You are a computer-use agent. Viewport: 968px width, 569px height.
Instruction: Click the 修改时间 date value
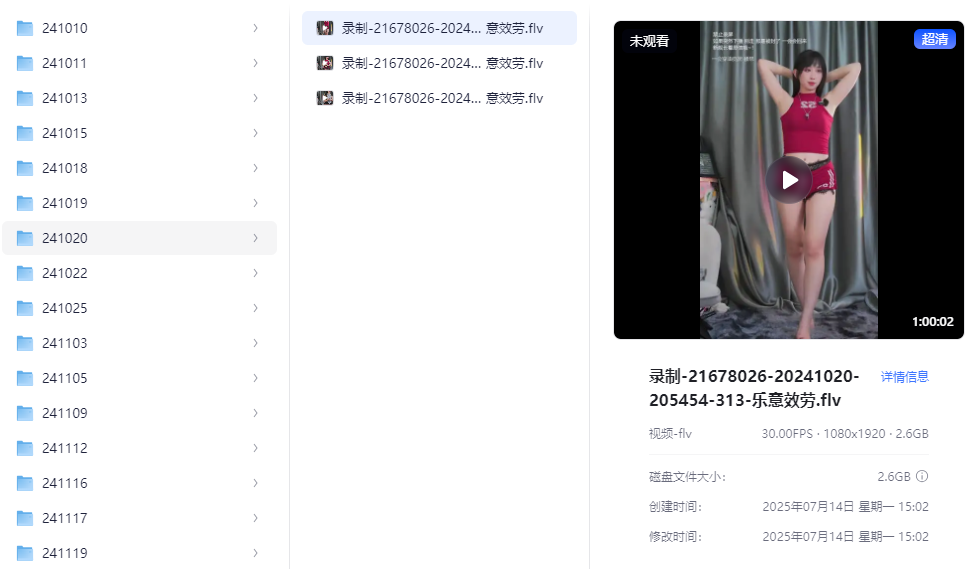(x=846, y=537)
